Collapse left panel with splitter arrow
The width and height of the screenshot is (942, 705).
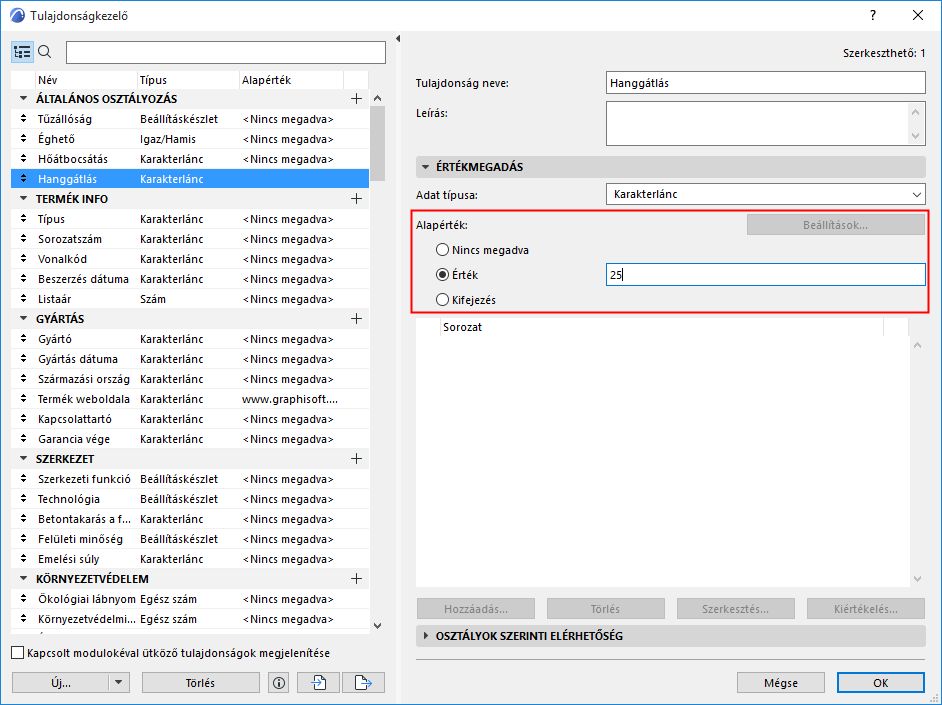[398, 39]
